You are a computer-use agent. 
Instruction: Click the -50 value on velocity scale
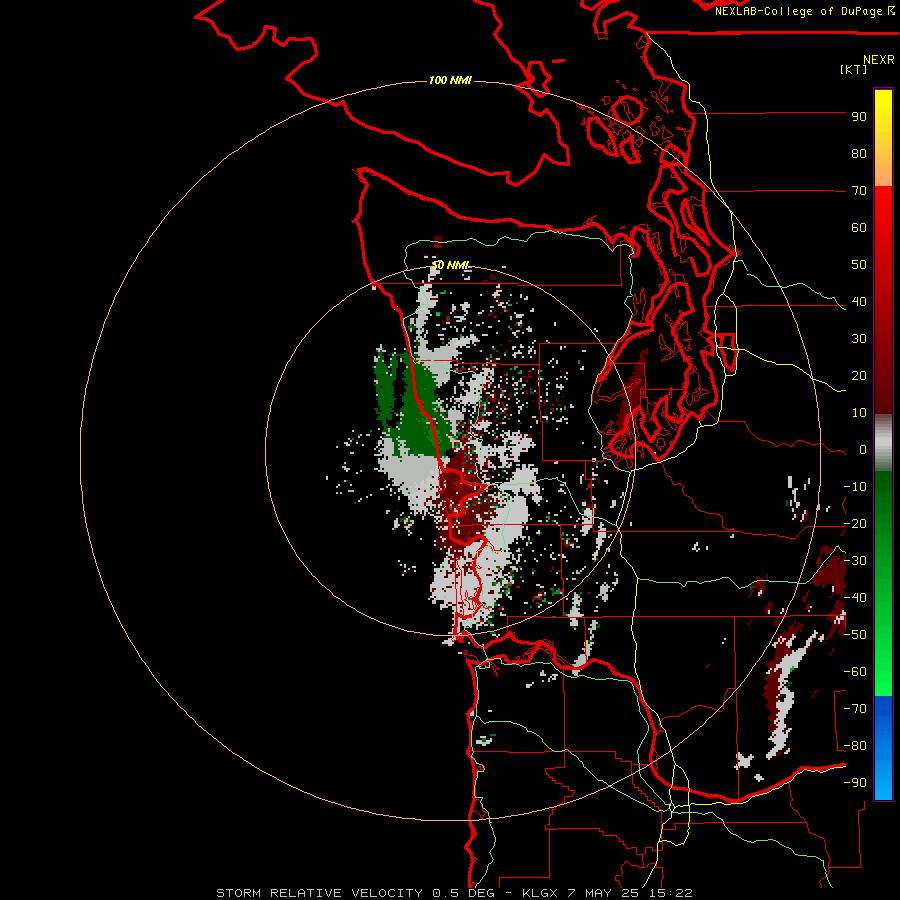click(855, 635)
